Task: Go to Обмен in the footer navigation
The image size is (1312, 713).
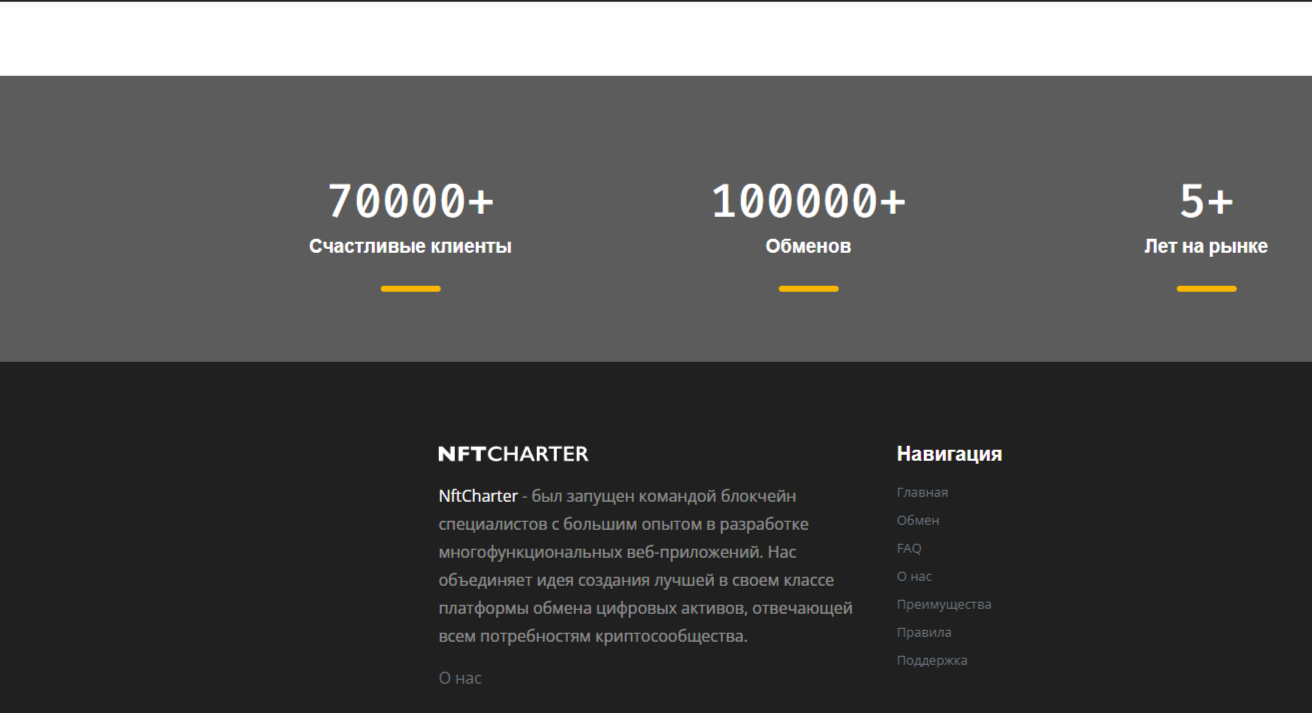Action: tap(918, 520)
